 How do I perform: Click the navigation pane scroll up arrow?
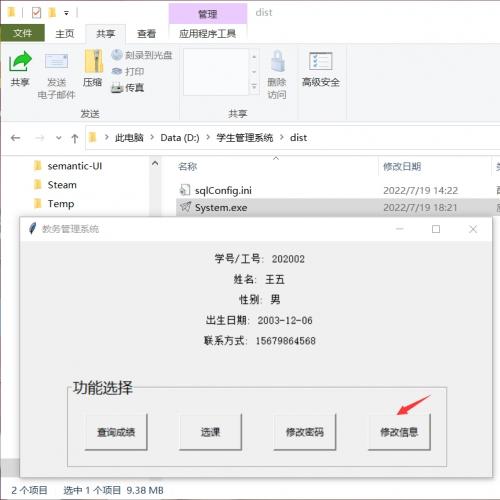point(155,163)
